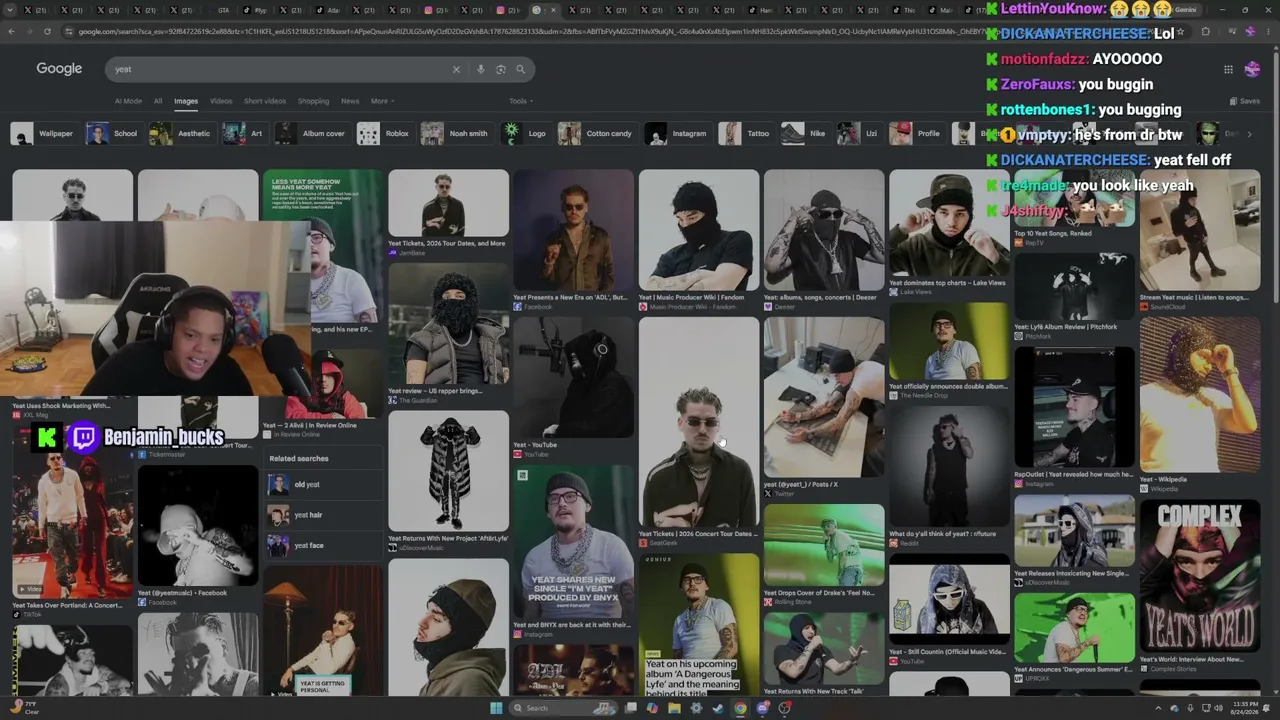Expand the Tools dropdown
The height and width of the screenshot is (720, 1280).
(520, 101)
